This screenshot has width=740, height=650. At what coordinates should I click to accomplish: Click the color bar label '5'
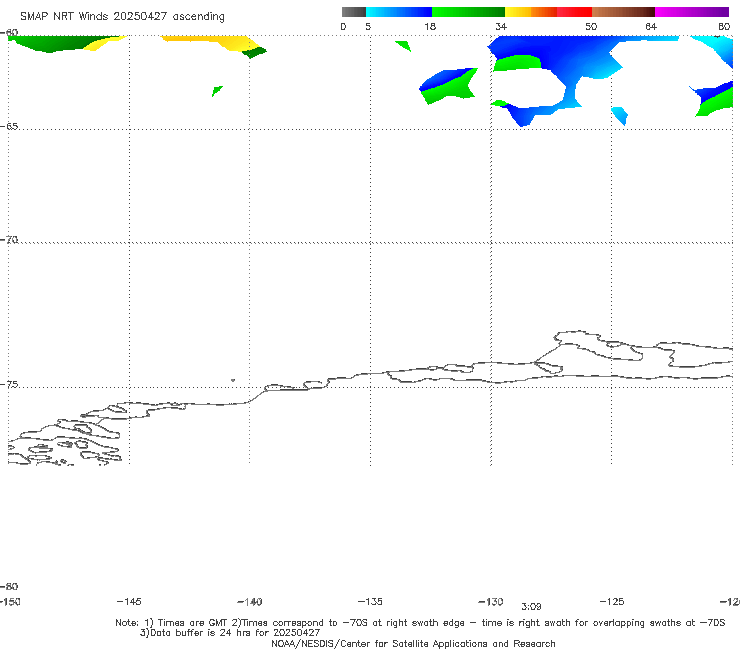[368, 26]
